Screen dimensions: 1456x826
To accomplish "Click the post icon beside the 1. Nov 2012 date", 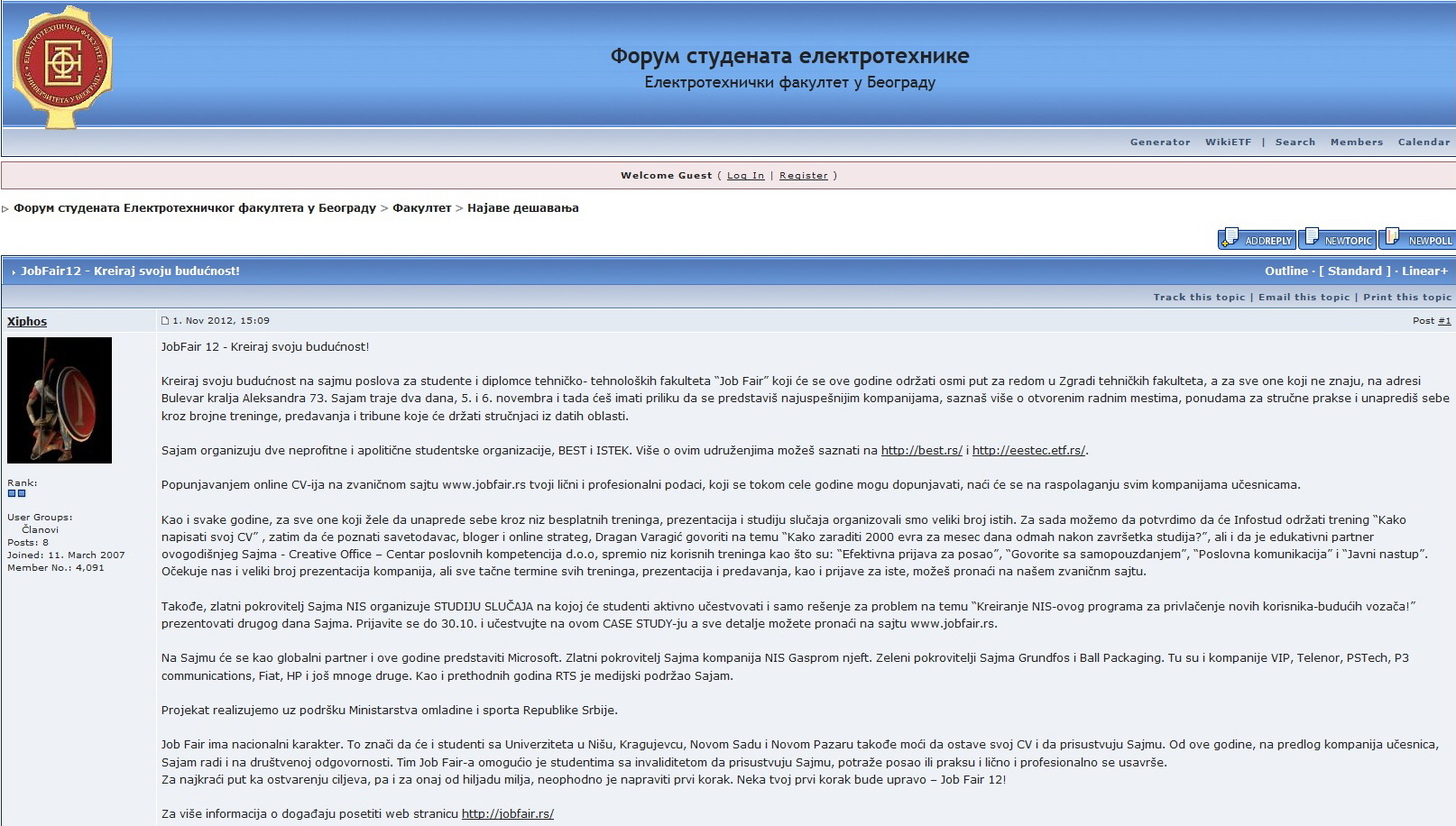I will 165,321.
